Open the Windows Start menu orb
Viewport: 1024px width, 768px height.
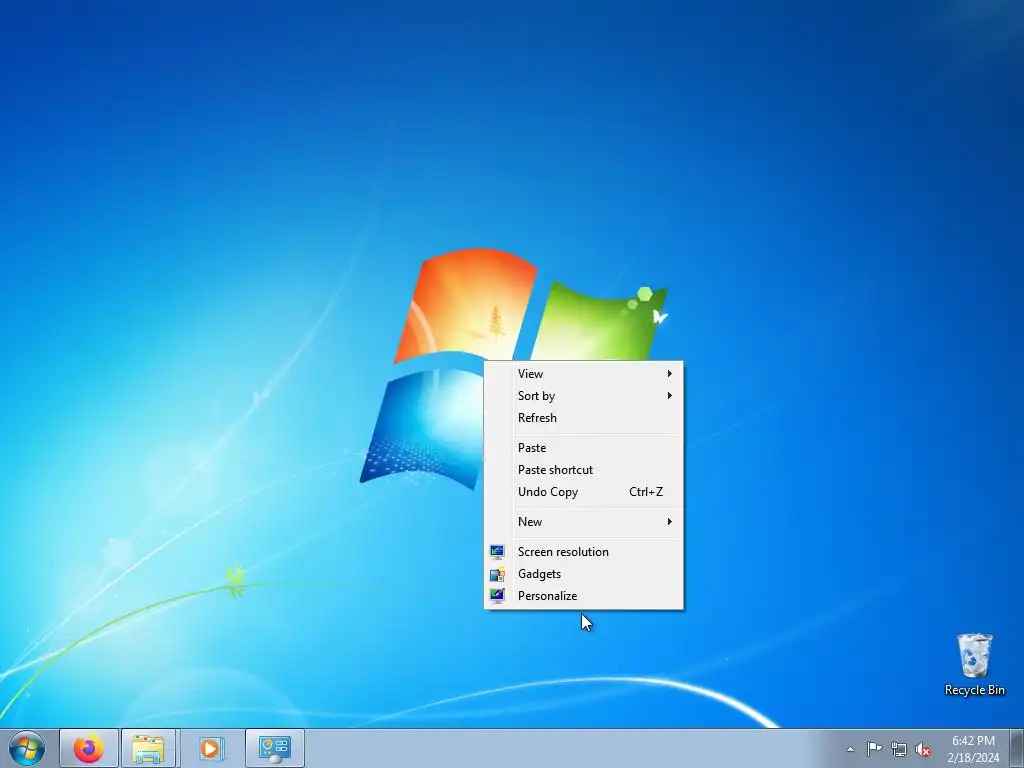tap(27, 748)
